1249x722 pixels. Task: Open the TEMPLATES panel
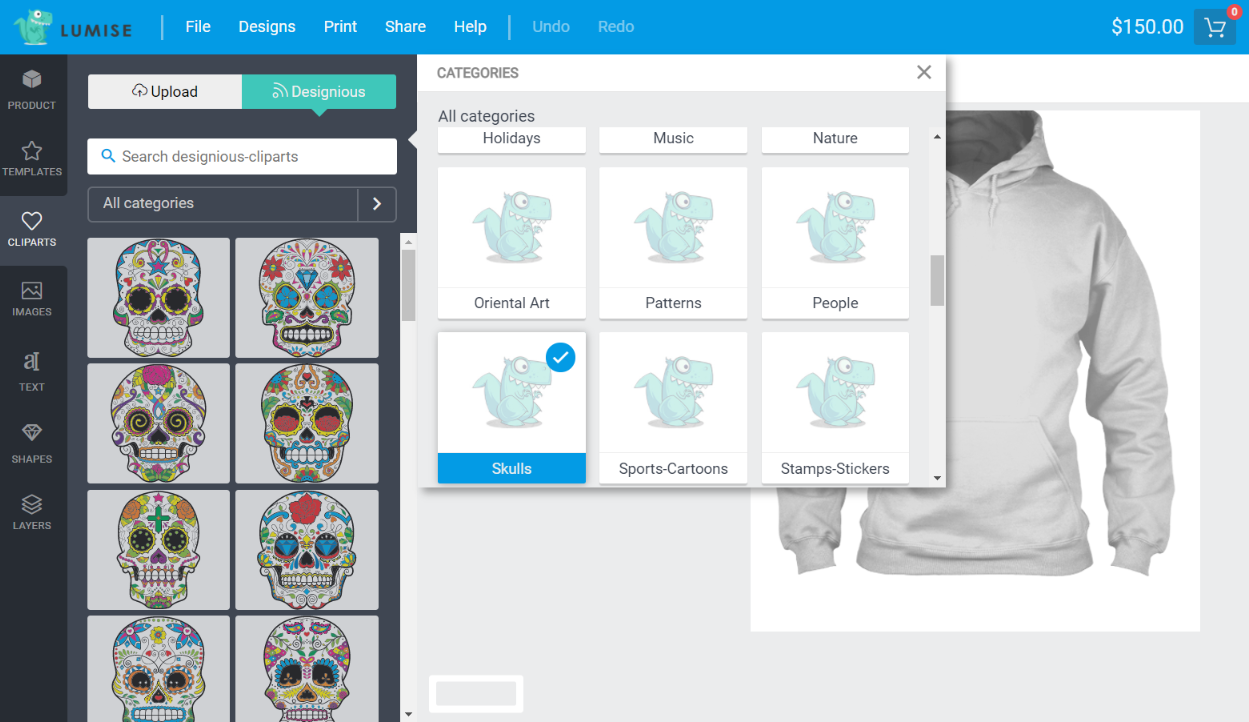point(33,160)
